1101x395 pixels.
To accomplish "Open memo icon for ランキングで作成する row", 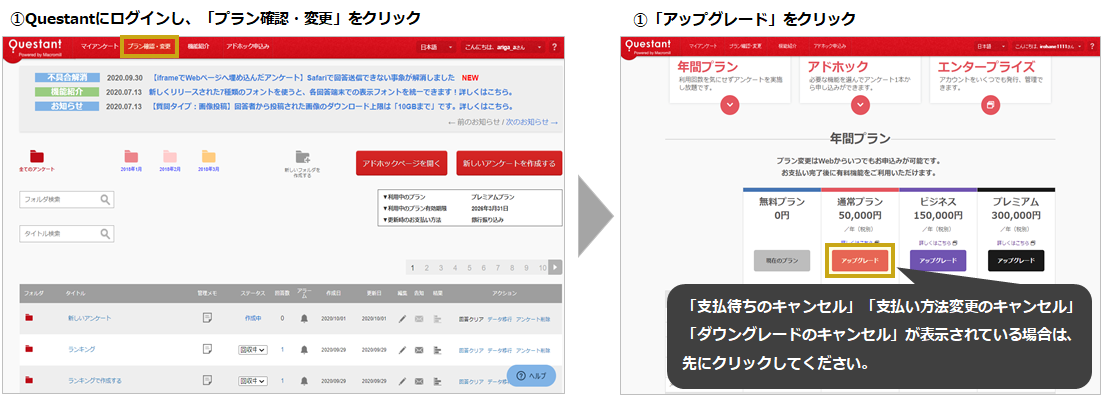I will pos(207,380).
